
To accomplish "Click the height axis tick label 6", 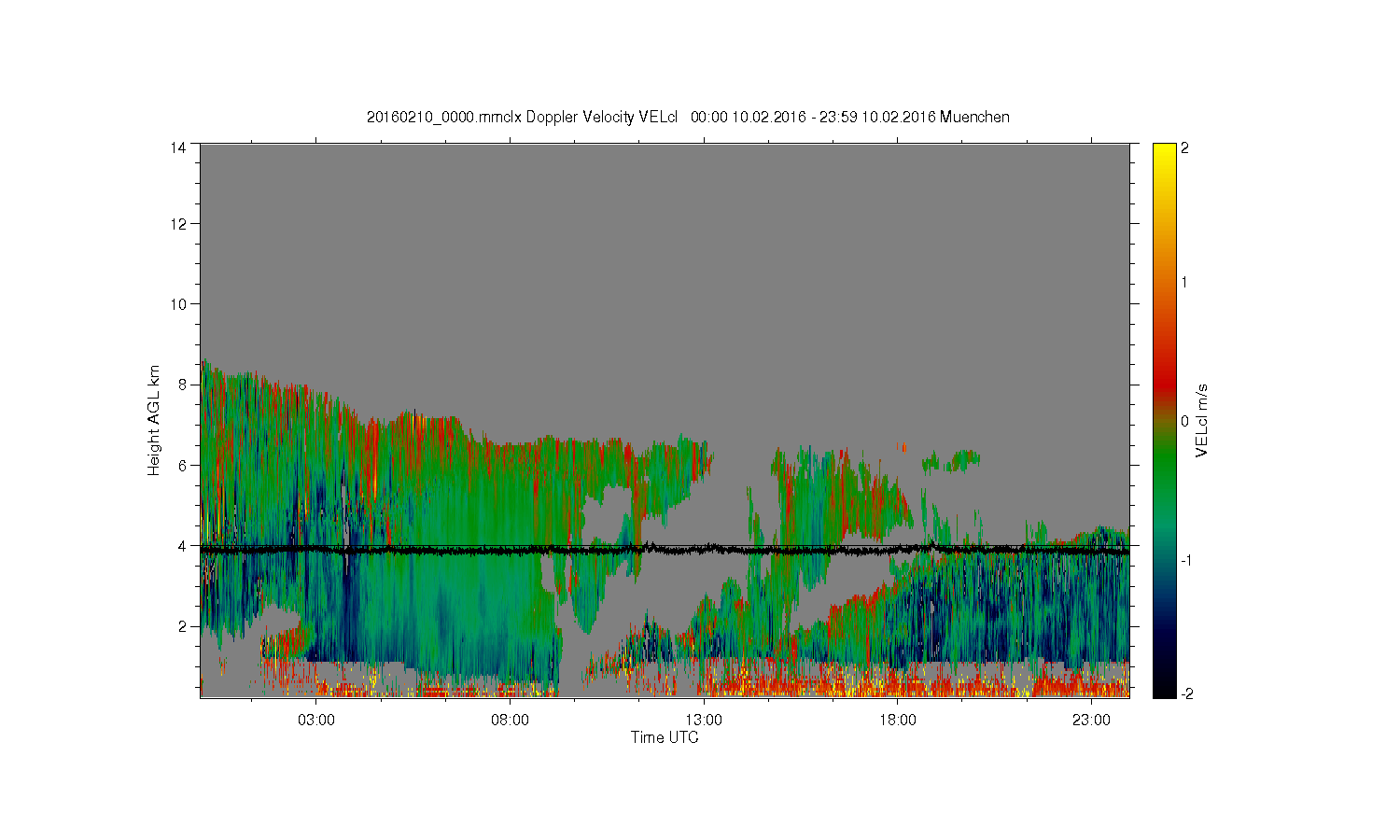I will click(182, 465).
